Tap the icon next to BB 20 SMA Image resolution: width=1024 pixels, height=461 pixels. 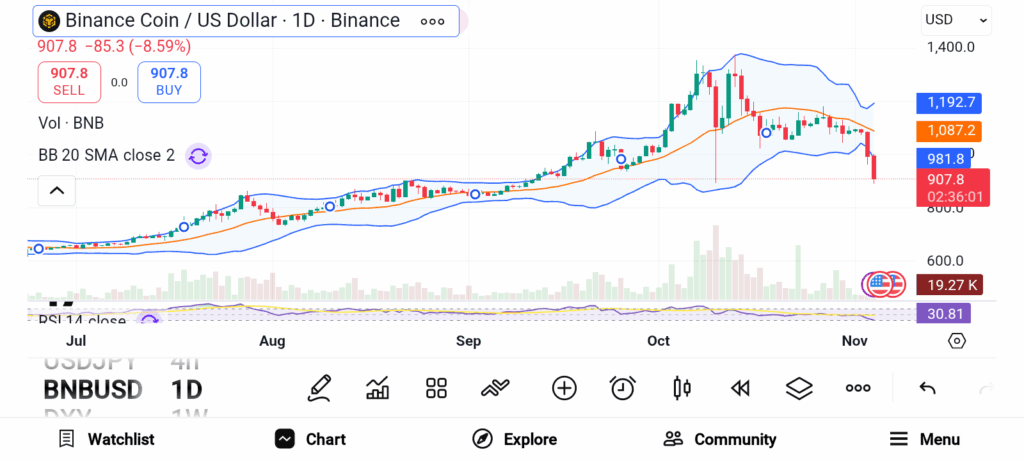198,155
